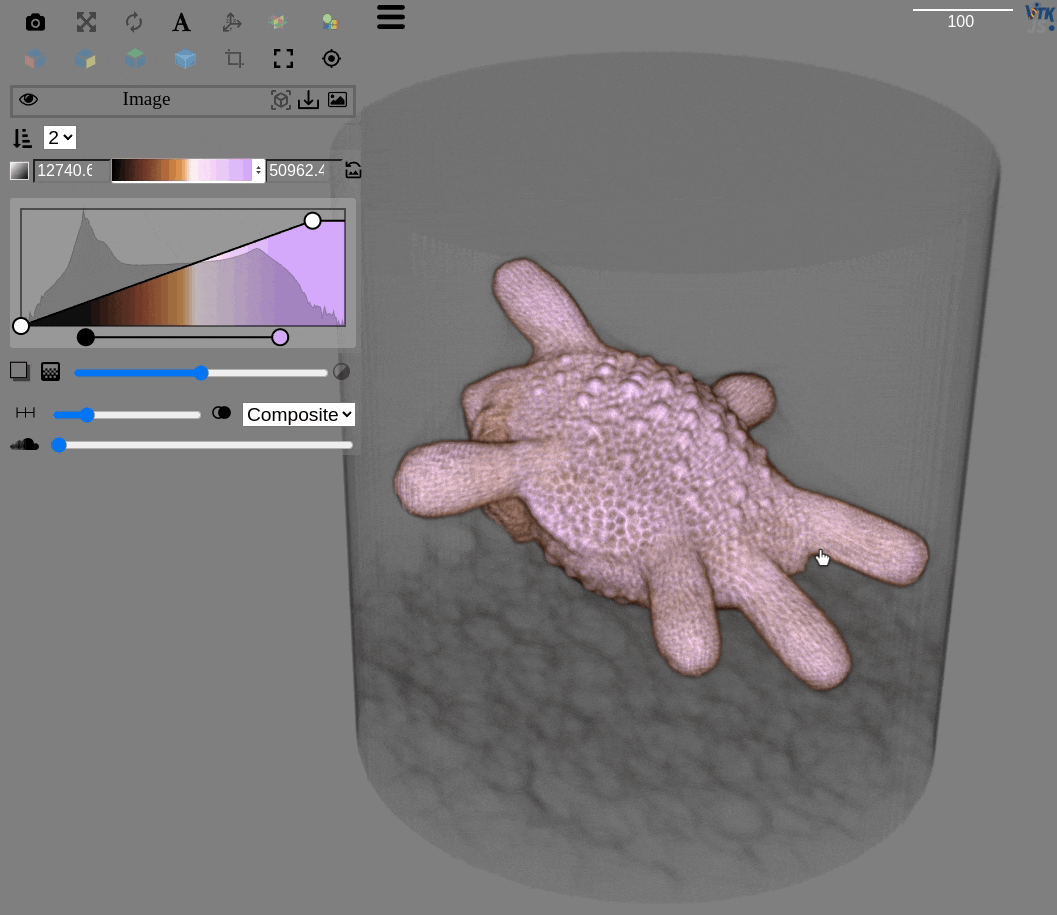Open the resolution scale dropdown showing 2
The width and height of the screenshot is (1057, 915).
pos(60,138)
